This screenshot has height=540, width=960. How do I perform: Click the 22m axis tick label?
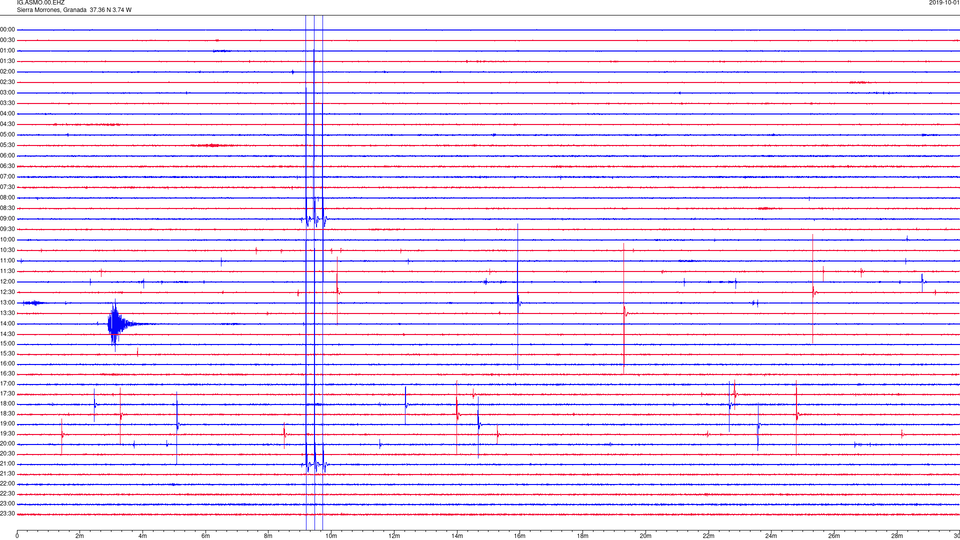(708, 536)
